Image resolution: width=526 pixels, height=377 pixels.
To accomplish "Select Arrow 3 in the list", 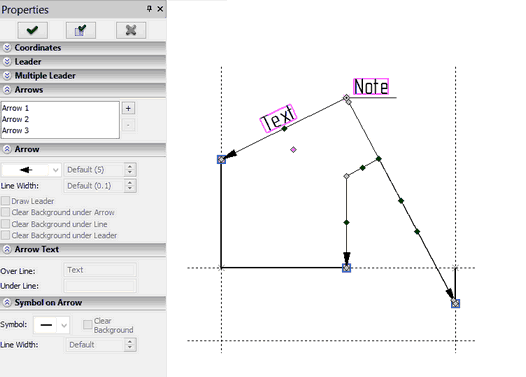I will [15, 130].
